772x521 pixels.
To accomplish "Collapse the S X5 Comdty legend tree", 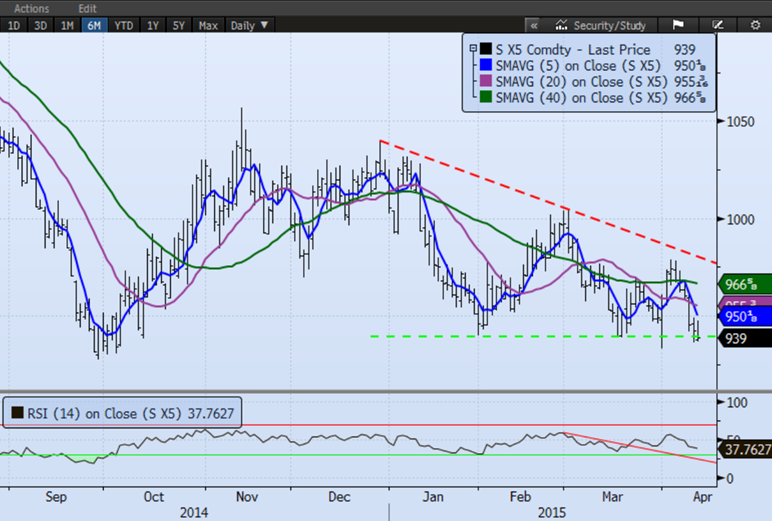I will tap(471, 50).
